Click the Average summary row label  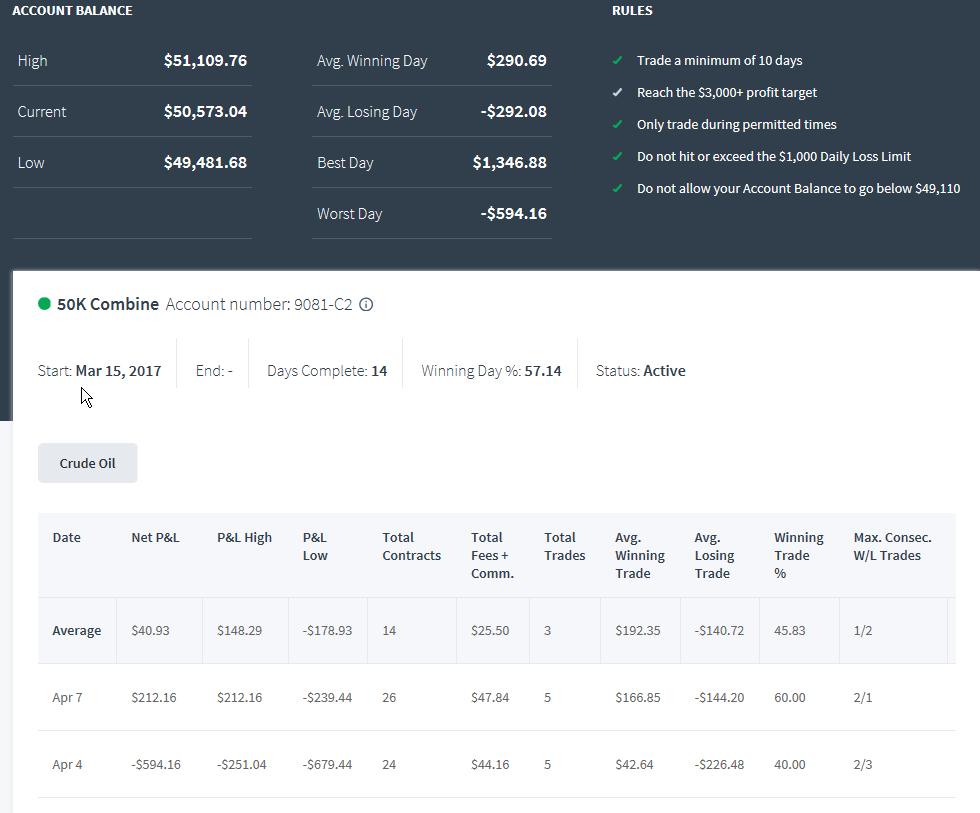[77, 631]
